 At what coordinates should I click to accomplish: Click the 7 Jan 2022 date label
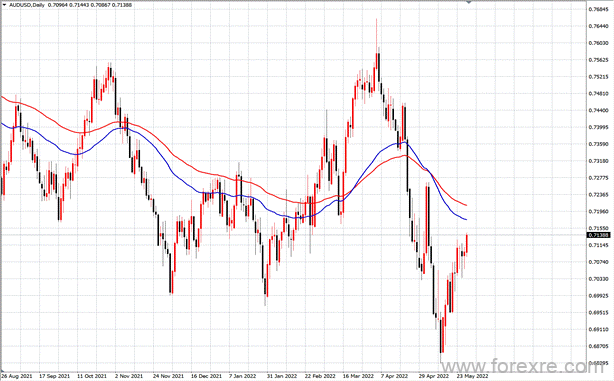tap(242, 376)
